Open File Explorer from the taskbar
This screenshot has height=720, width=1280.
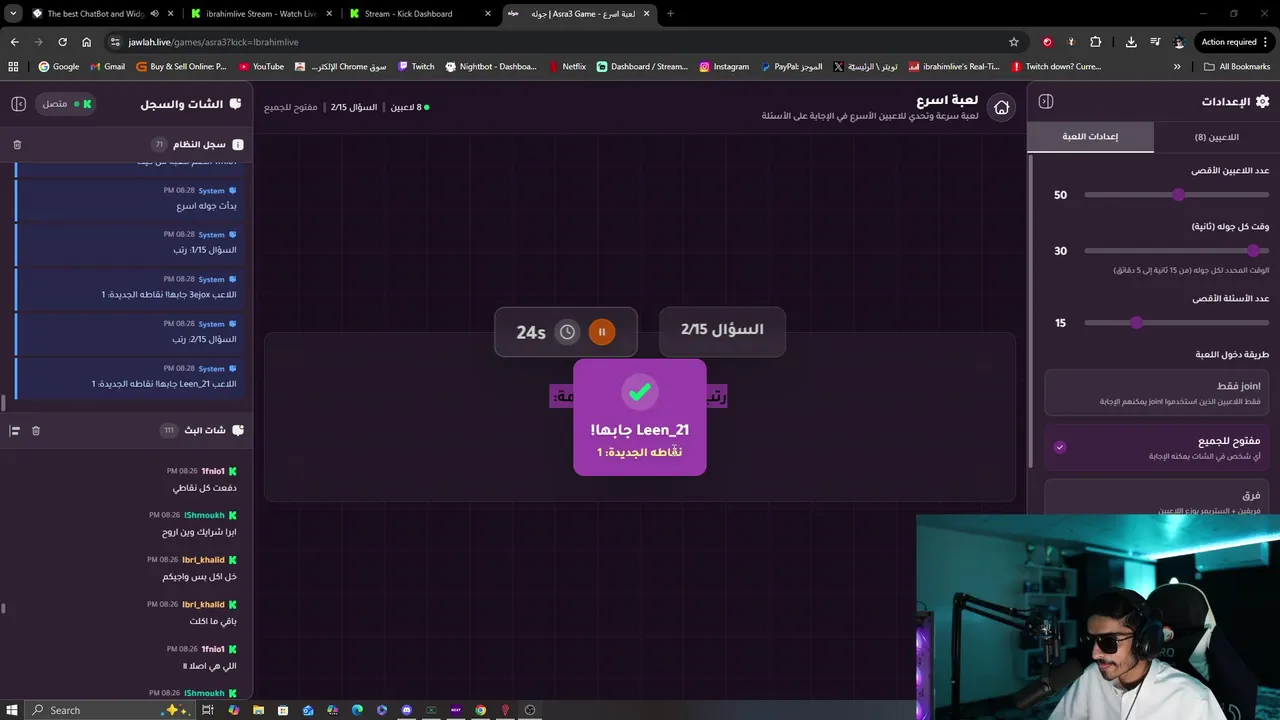(258, 710)
